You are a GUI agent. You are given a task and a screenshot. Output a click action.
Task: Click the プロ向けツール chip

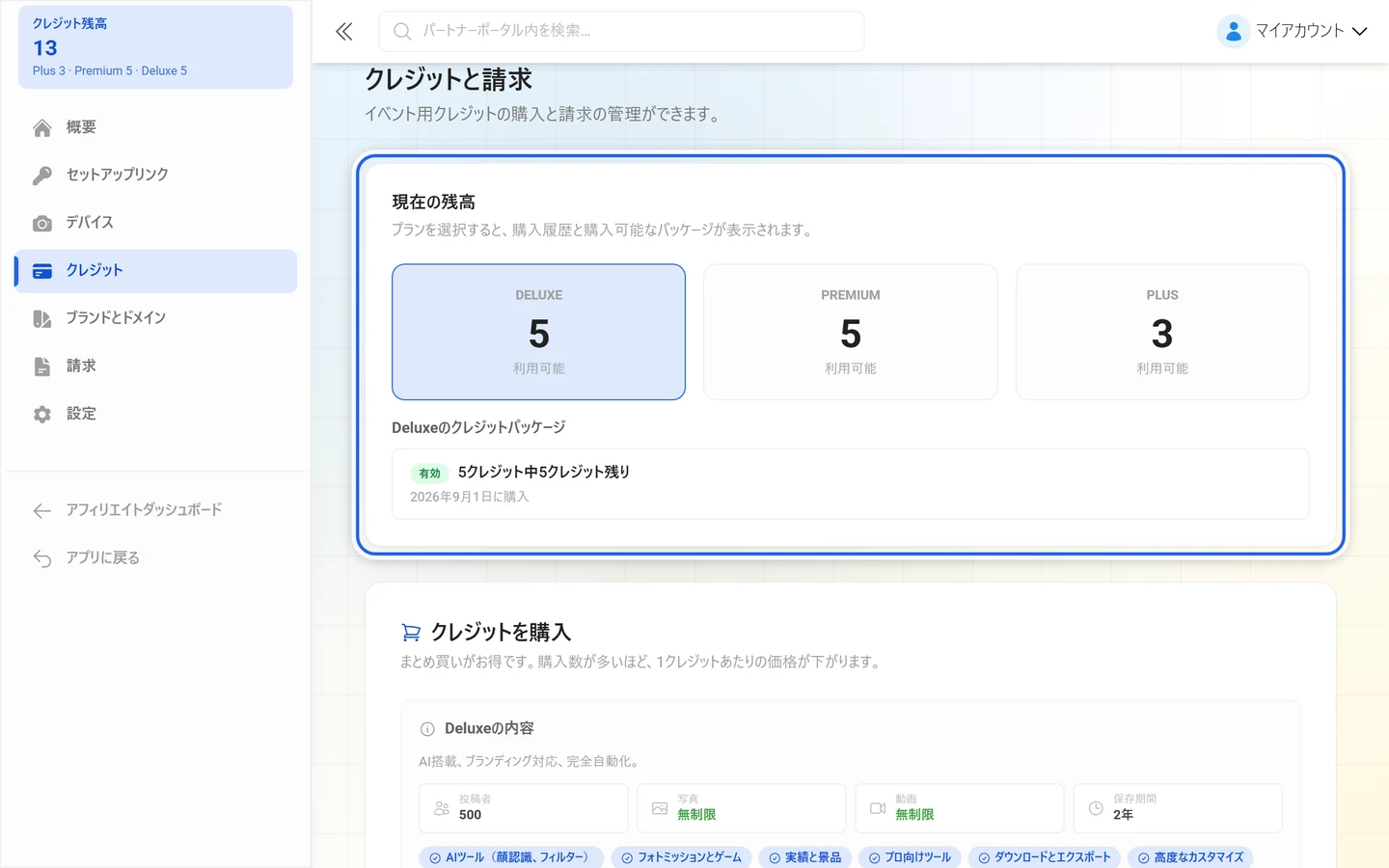click(911, 857)
